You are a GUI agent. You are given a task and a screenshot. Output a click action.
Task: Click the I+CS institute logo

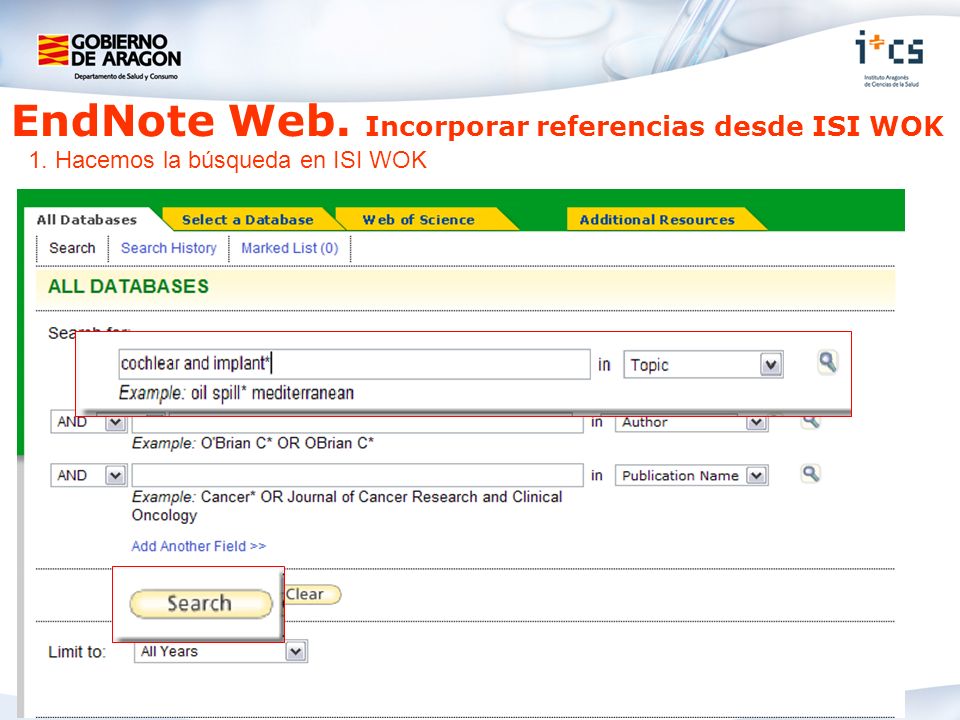click(x=890, y=59)
